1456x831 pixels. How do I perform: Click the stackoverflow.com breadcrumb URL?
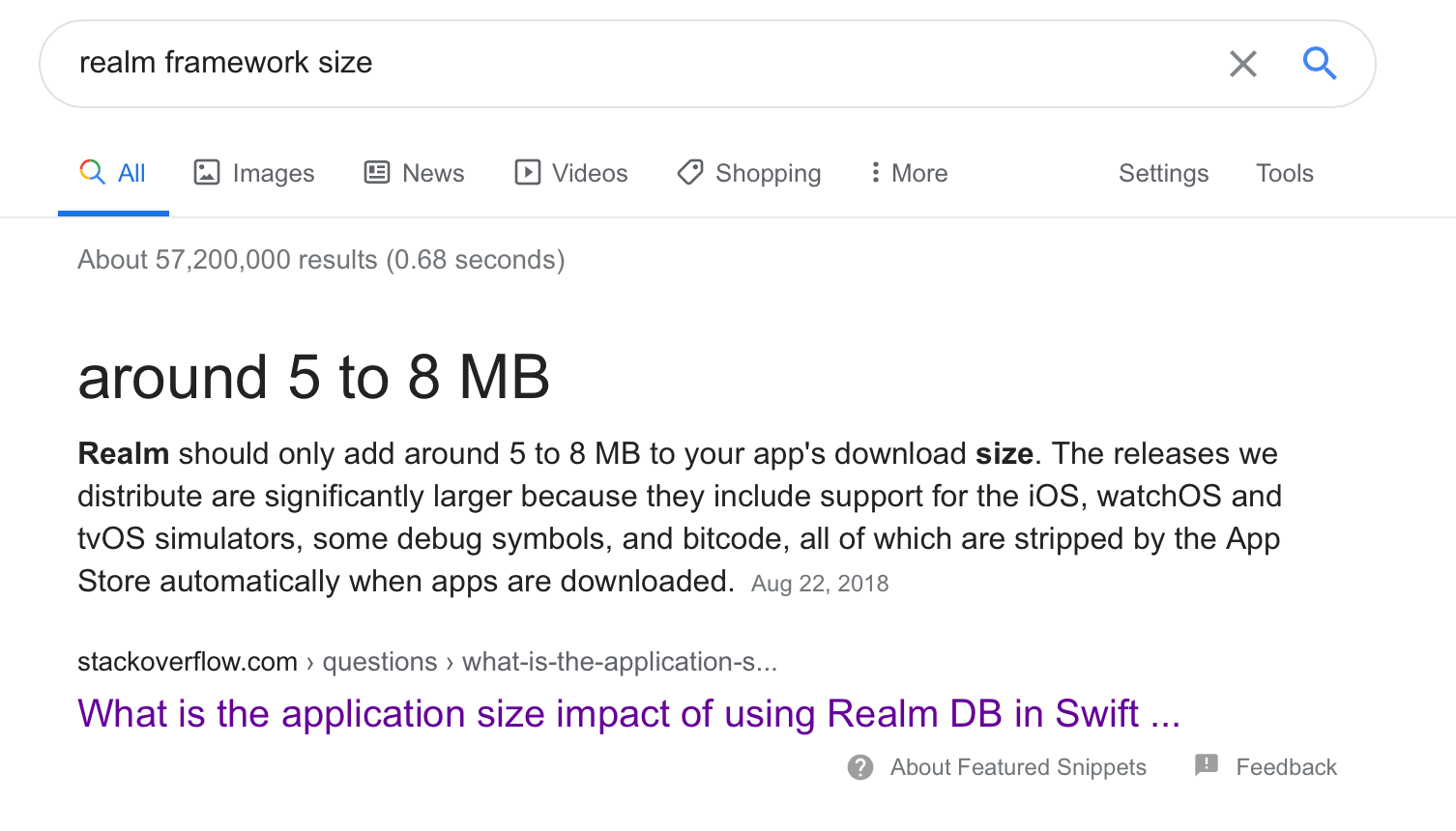point(427,662)
